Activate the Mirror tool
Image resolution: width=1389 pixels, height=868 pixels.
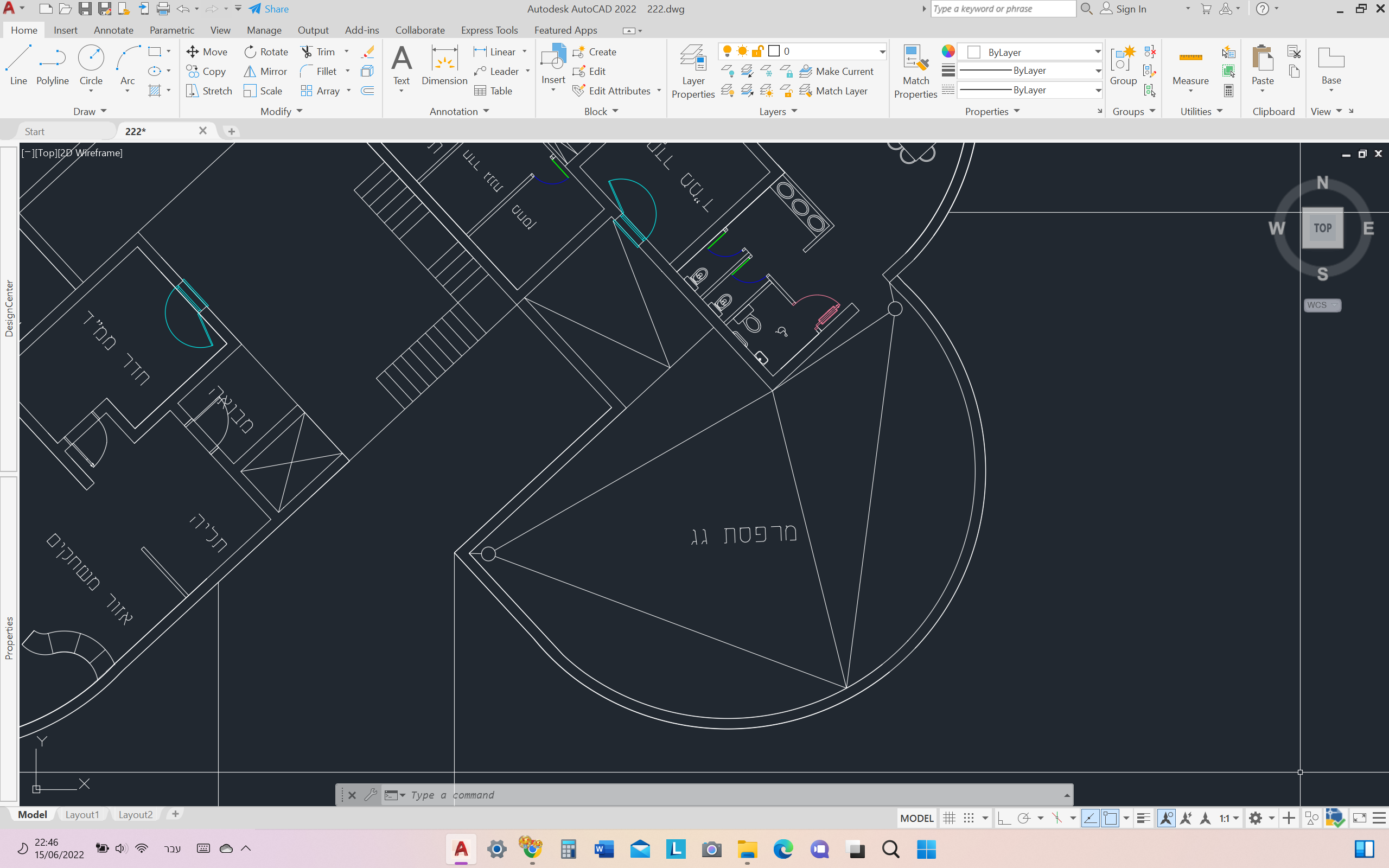click(x=265, y=71)
